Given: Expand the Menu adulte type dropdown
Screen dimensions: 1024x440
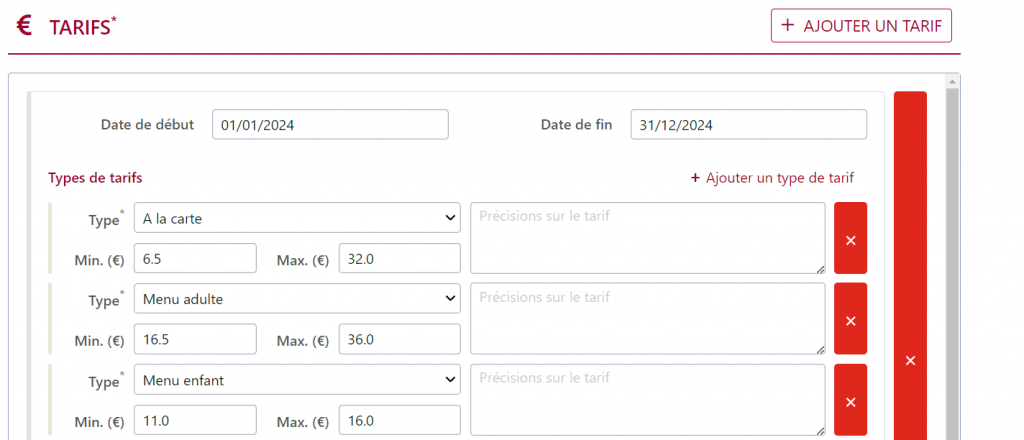Looking at the screenshot, I should [x=297, y=298].
